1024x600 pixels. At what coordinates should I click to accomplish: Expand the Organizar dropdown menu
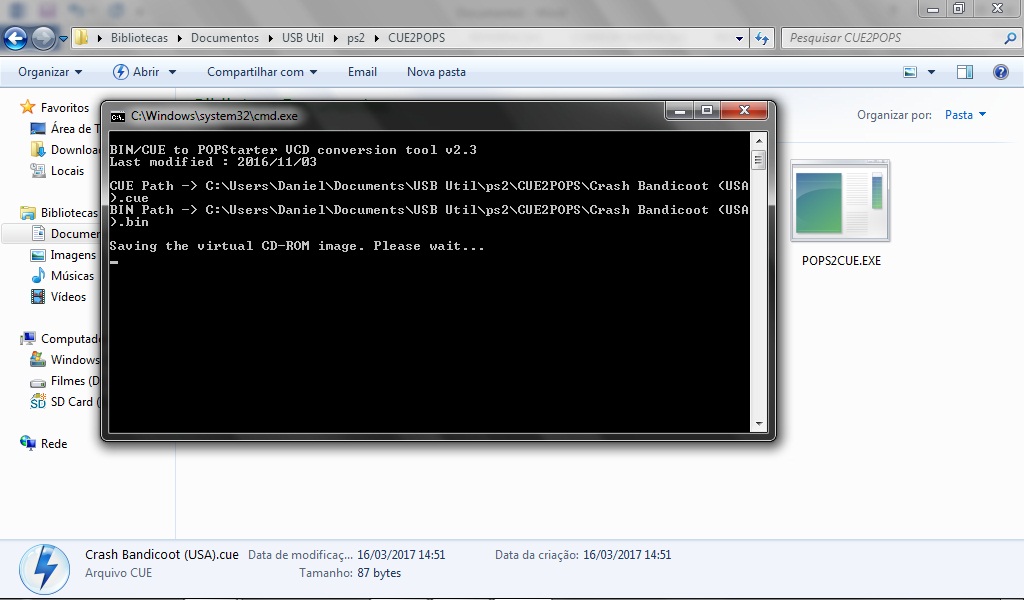click(50, 72)
